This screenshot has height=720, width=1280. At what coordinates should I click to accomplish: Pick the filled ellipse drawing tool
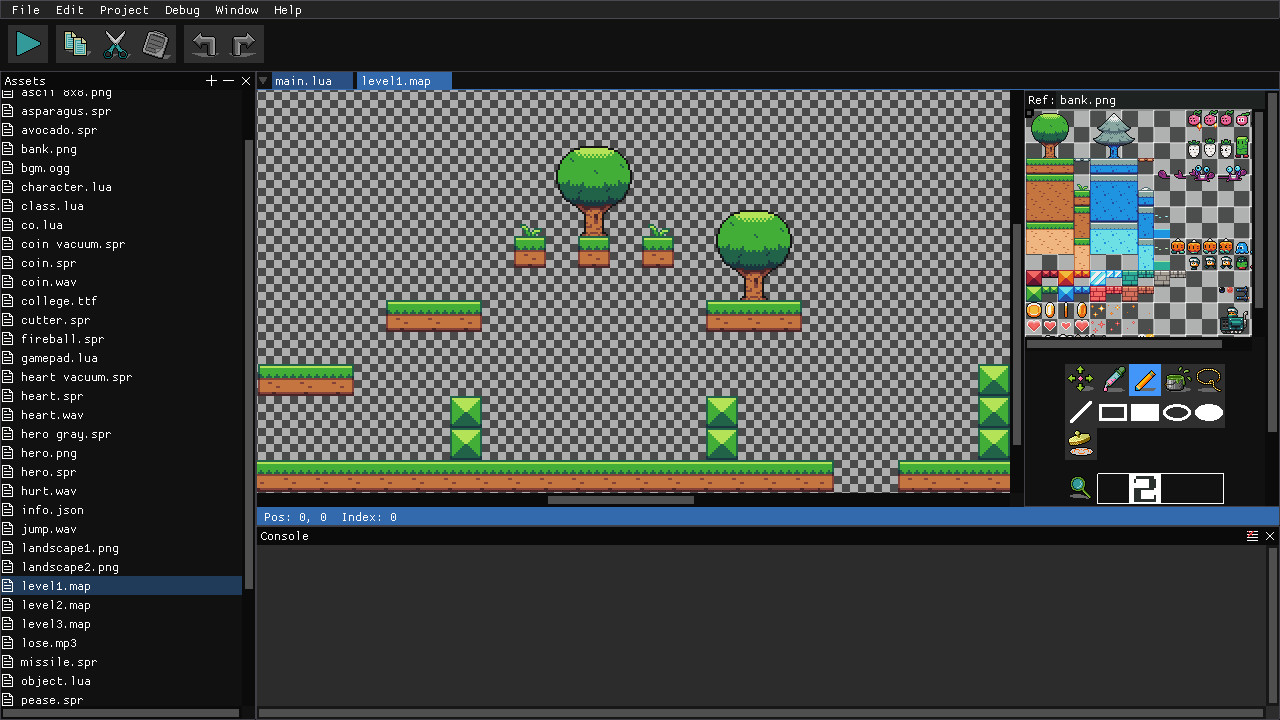tap(1209, 412)
